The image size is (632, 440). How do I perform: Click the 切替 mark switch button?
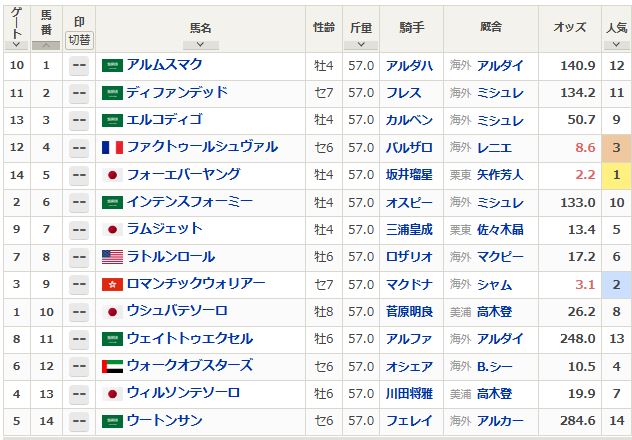coord(79,41)
